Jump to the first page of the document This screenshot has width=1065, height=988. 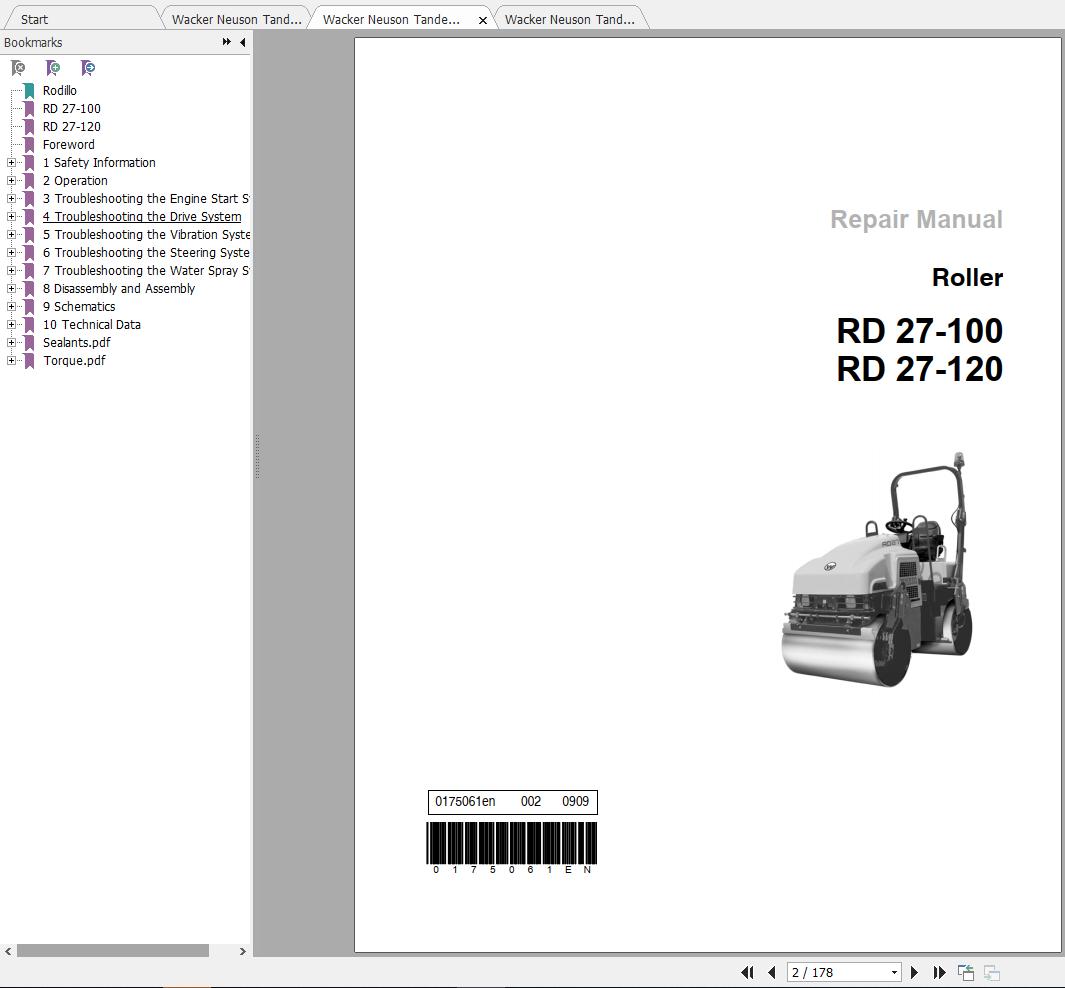[x=748, y=972]
